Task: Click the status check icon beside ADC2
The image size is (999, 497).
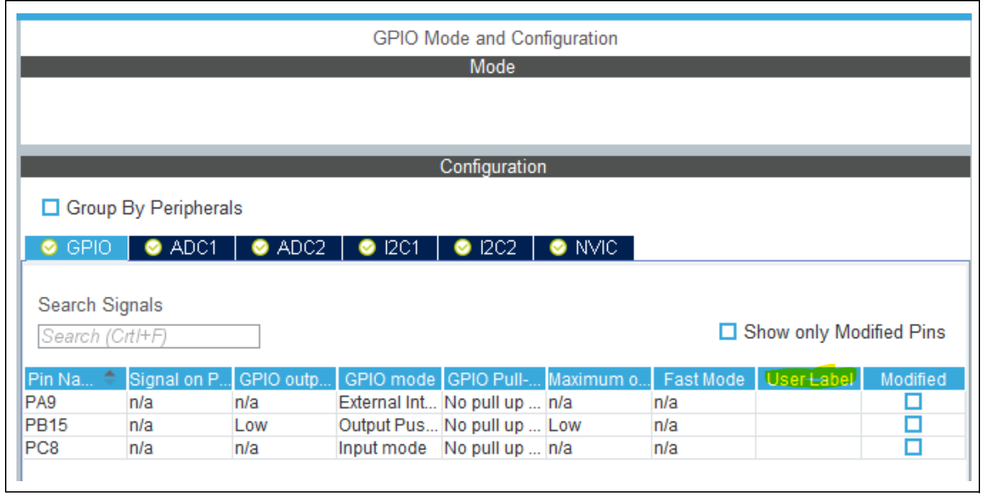Action: tap(260, 248)
